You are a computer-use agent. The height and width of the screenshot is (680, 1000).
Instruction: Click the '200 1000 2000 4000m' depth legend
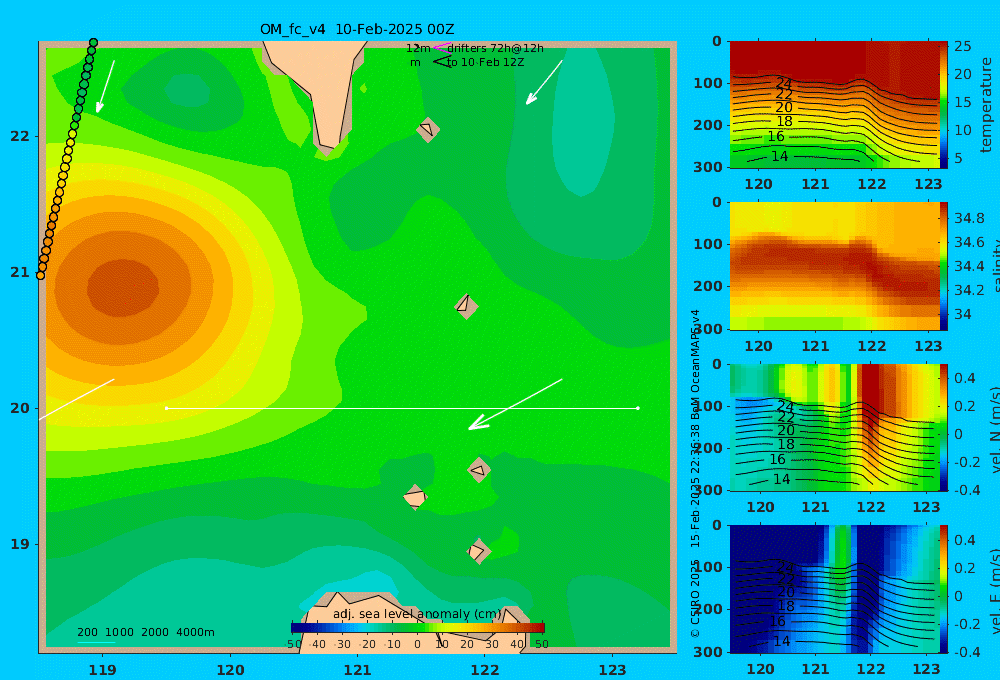[x=146, y=632]
